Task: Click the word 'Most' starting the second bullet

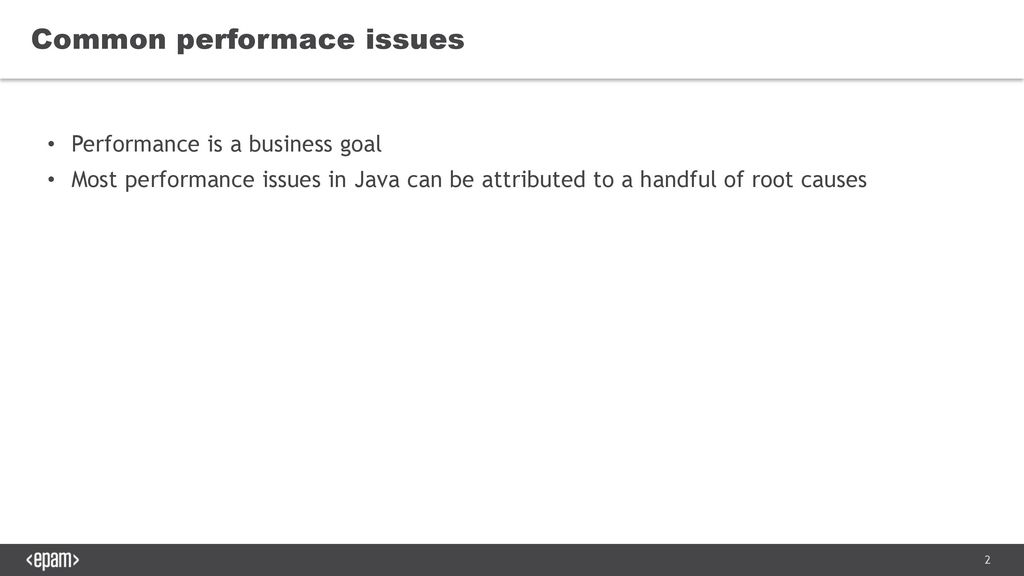Action: tap(93, 180)
